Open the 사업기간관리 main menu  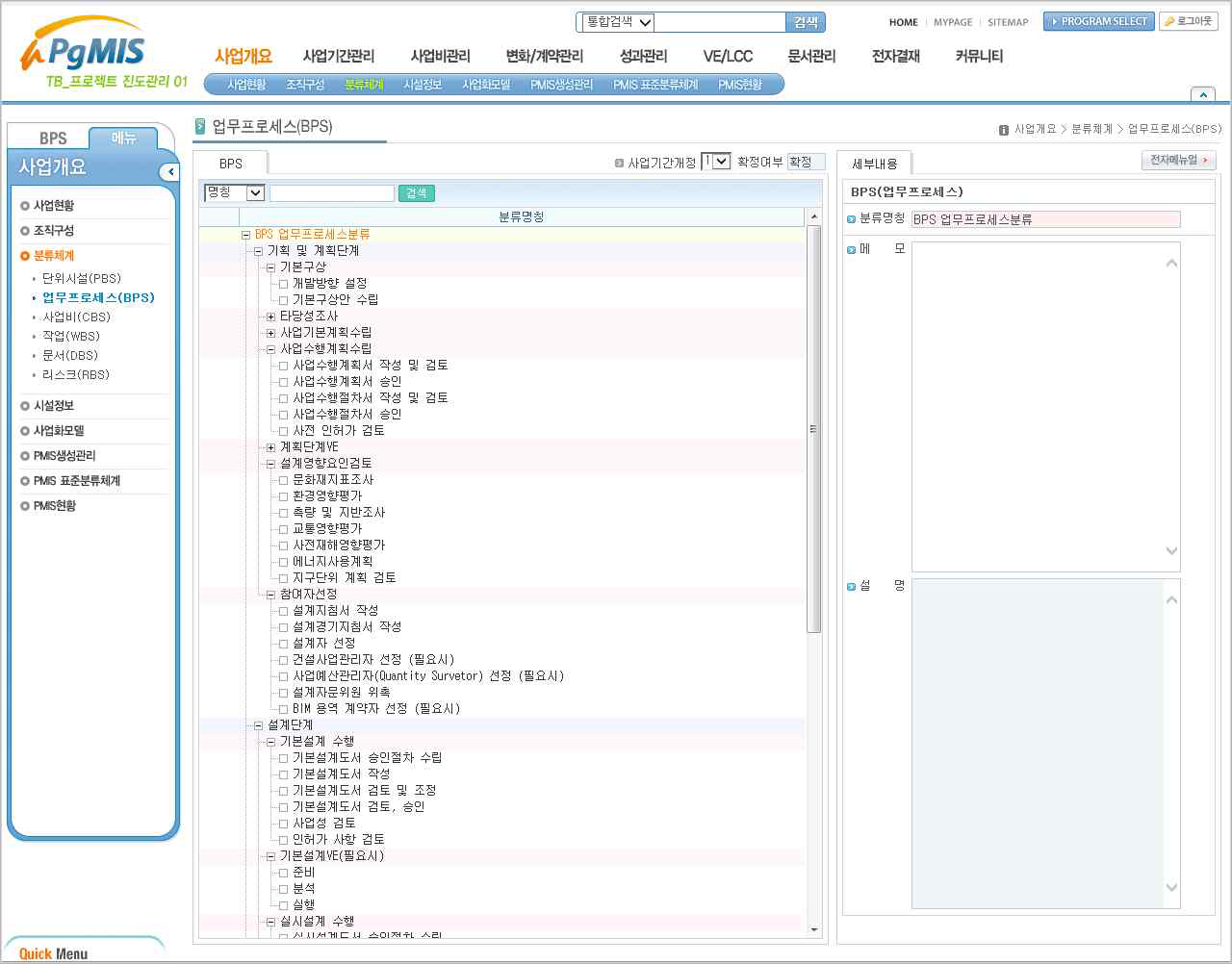click(338, 57)
